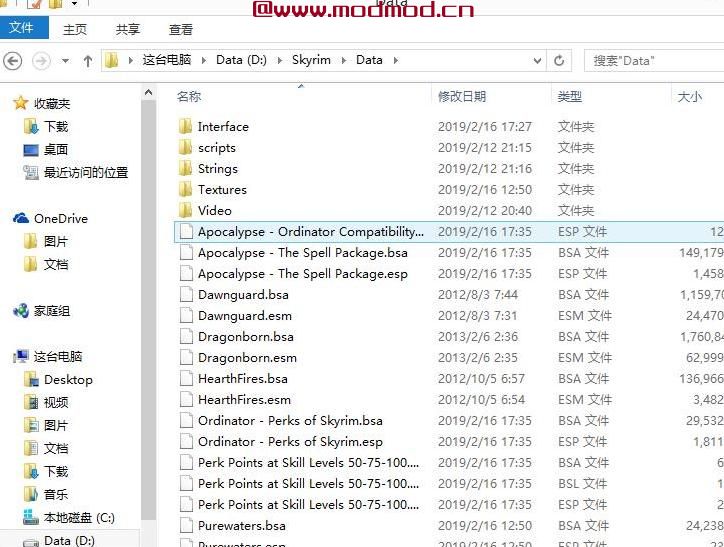
Task: Sort by 名称 column header
Action: click(189, 96)
